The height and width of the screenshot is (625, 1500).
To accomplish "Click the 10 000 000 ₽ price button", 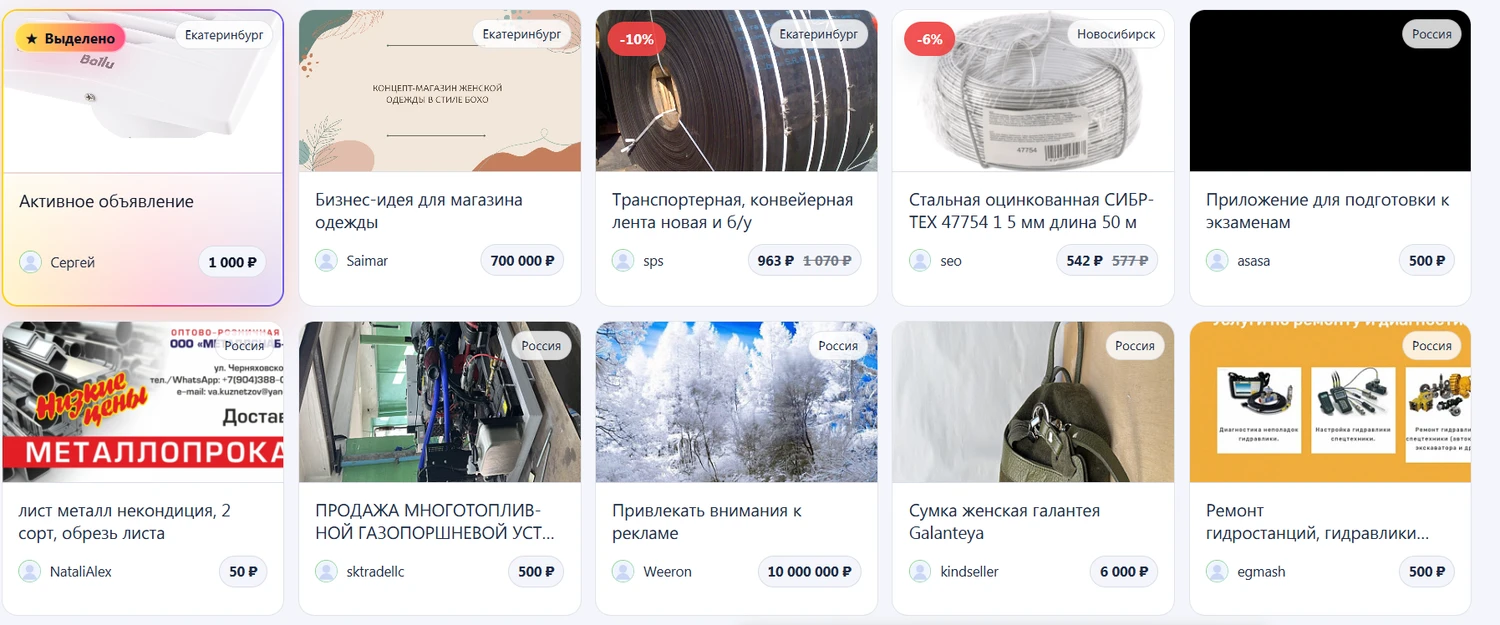I will 809,572.
